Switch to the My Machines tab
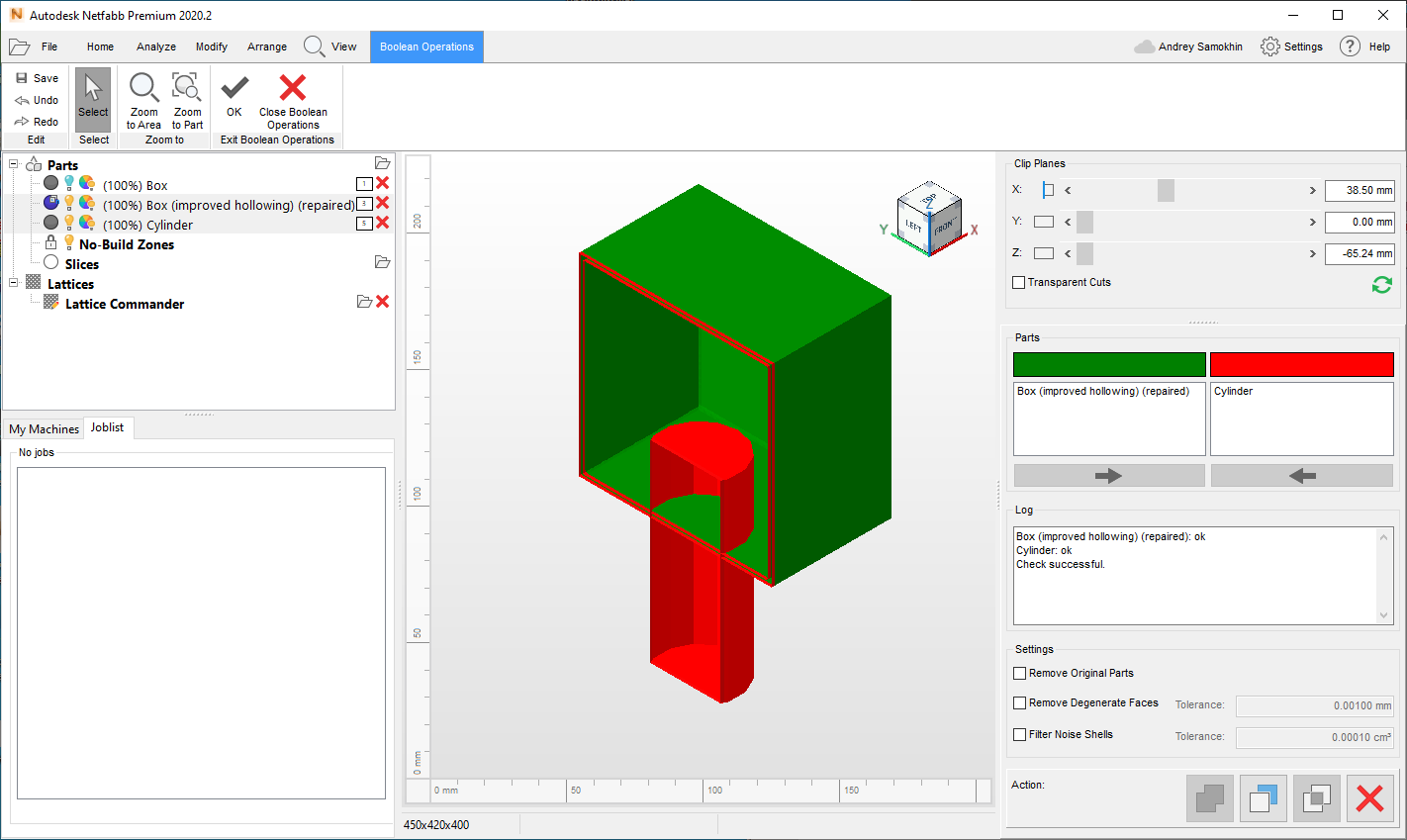Screen dimensions: 1407x840 point(44,428)
